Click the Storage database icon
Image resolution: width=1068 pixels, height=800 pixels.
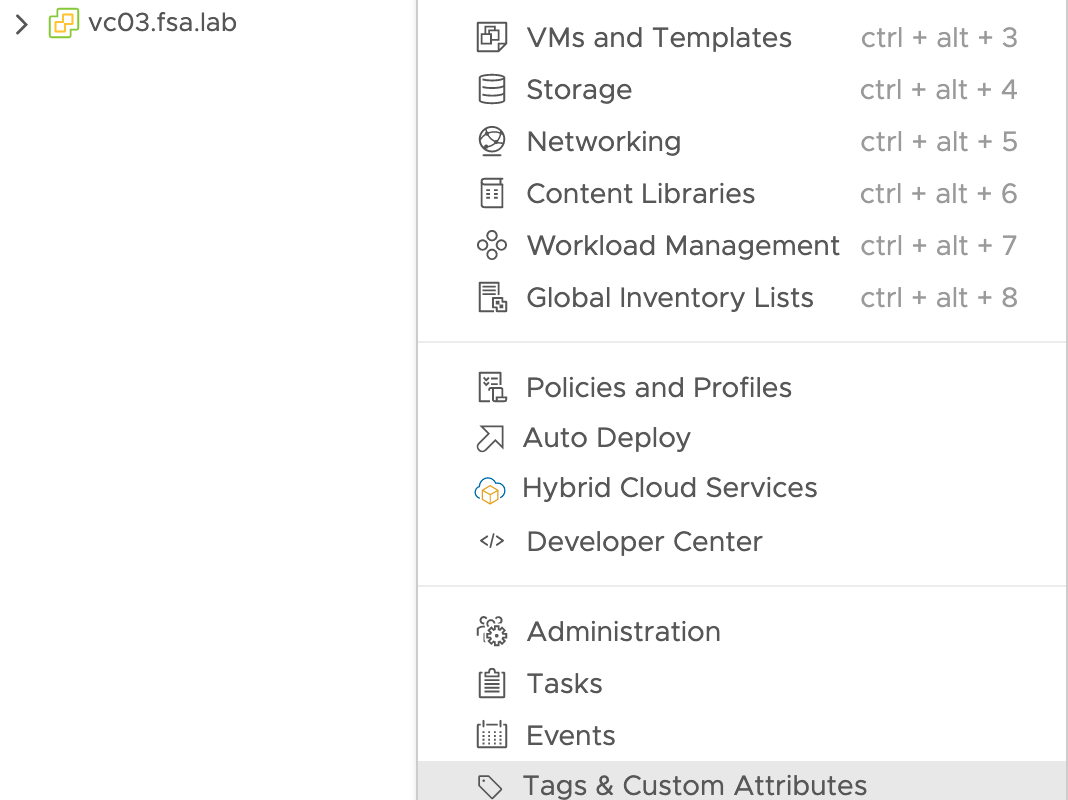coord(492,90)
